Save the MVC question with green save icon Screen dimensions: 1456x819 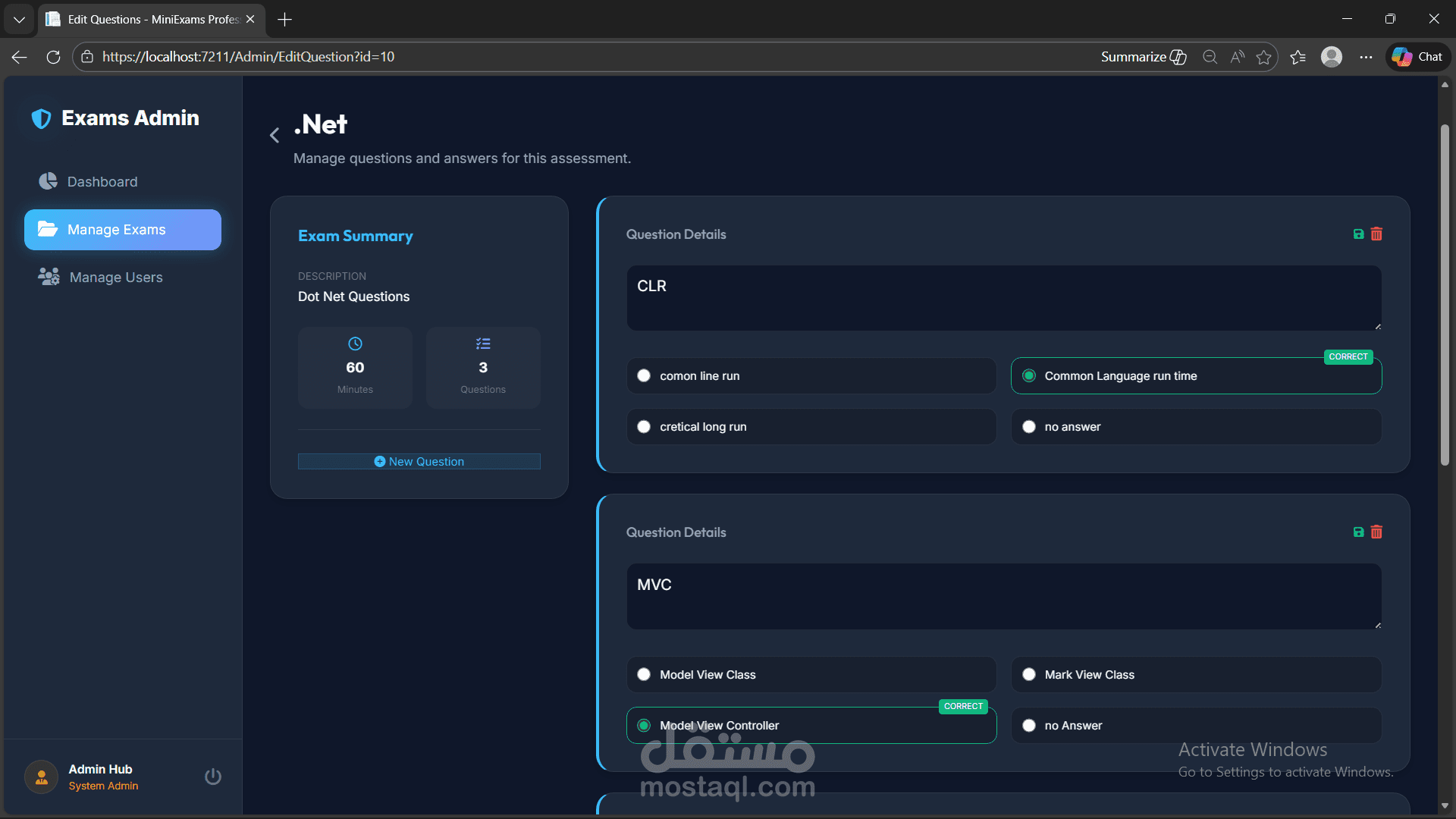point(1358,532)
